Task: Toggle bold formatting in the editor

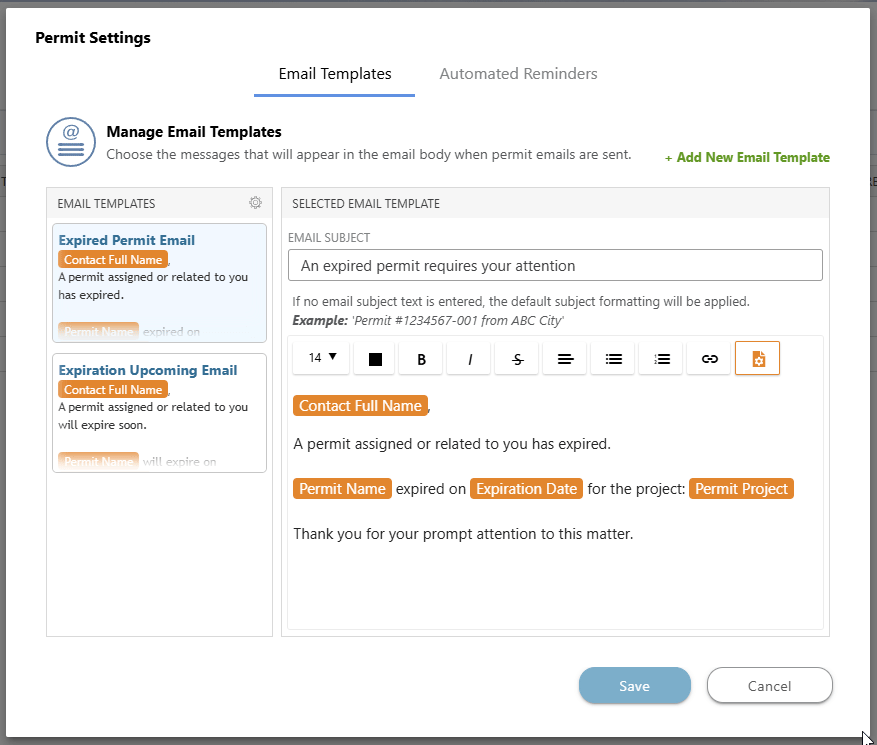Action: 421,359
